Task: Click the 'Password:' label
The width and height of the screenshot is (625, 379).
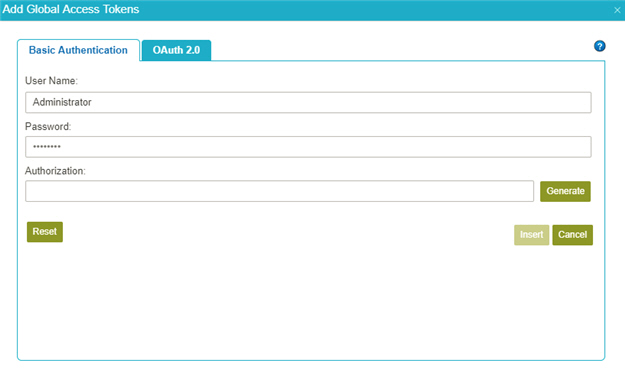Action: (x=48, y=127)
